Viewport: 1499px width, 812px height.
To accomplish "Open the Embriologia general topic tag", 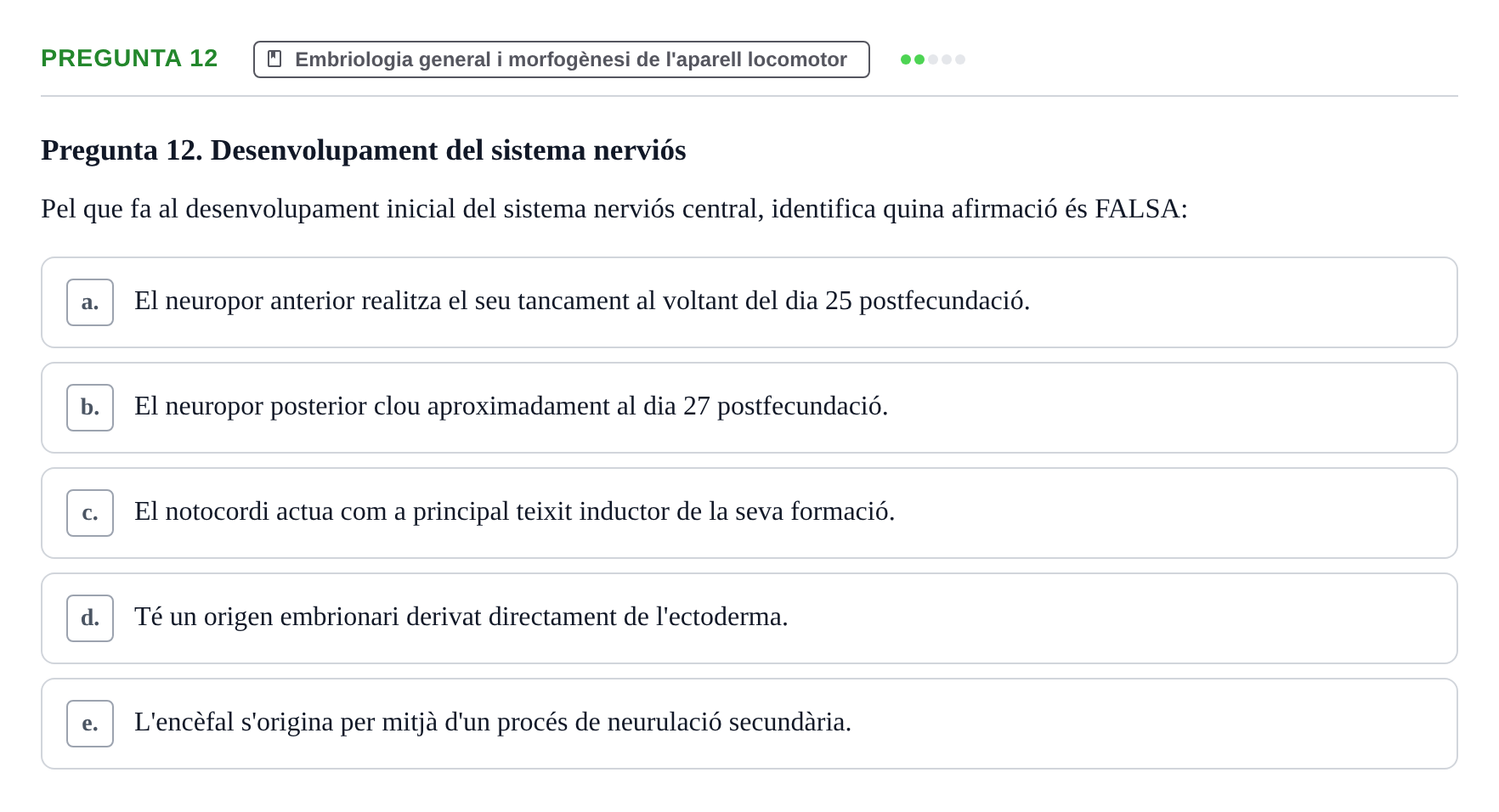I will tap(562, 59).
